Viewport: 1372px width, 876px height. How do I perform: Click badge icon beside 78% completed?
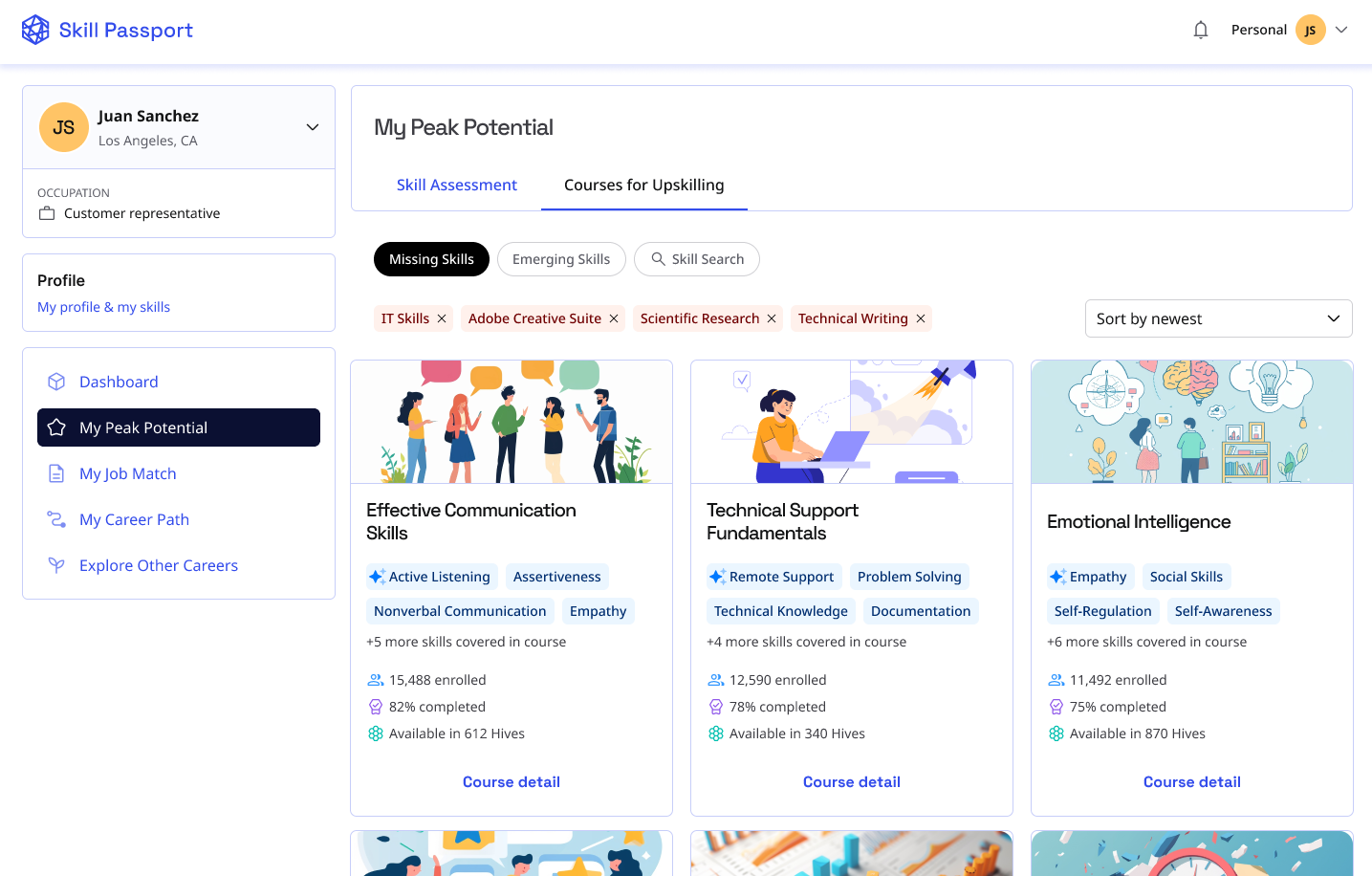click(x=716, y=707)
